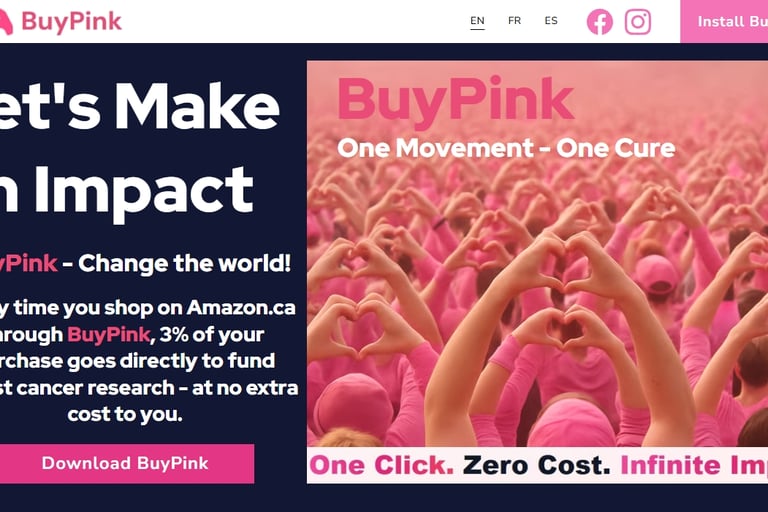This screenshot has width=768, height=512.
Task: Select the EN language option
Action: pos(477,21)
